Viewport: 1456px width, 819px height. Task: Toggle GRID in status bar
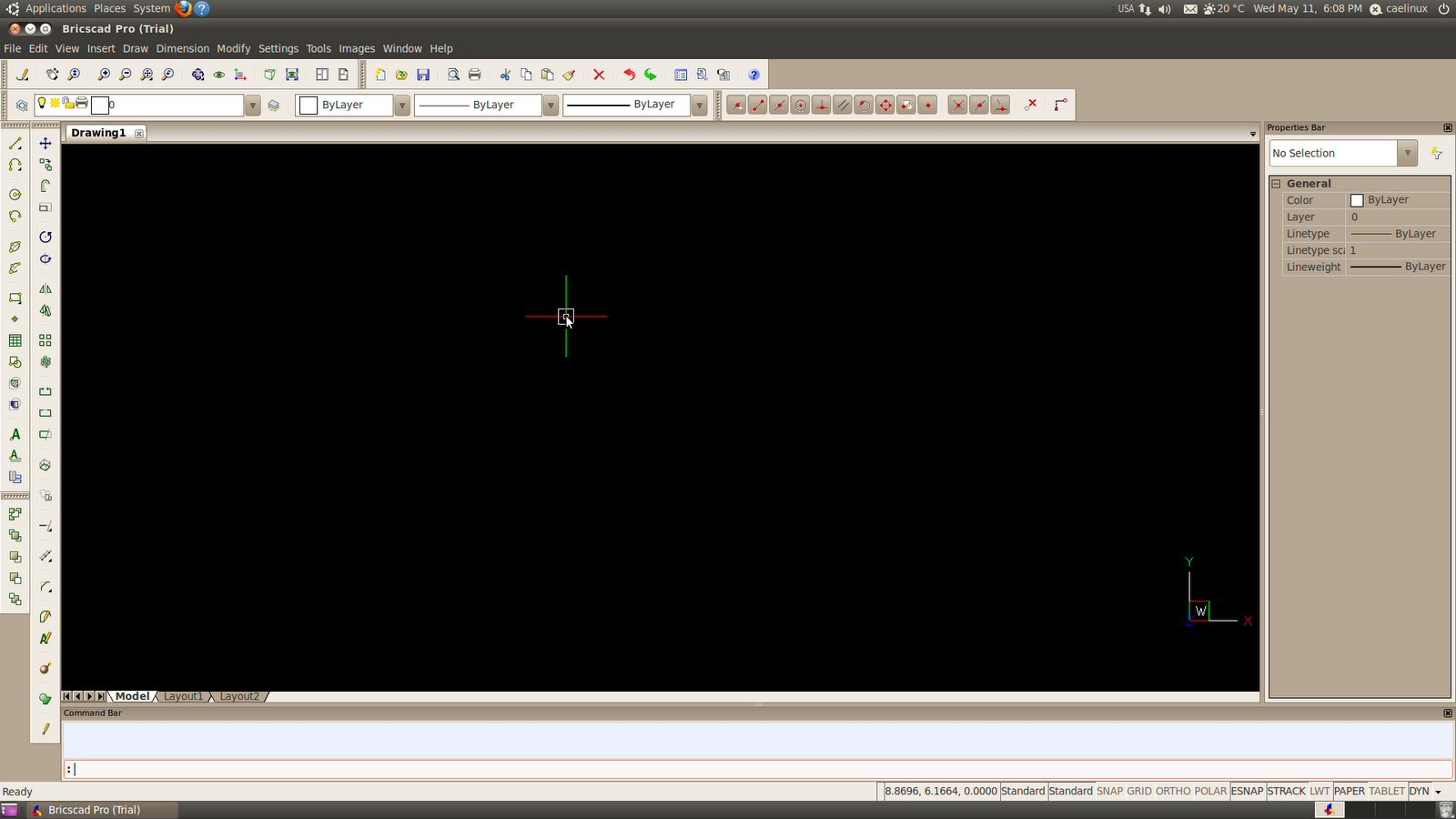point(1139,791)
